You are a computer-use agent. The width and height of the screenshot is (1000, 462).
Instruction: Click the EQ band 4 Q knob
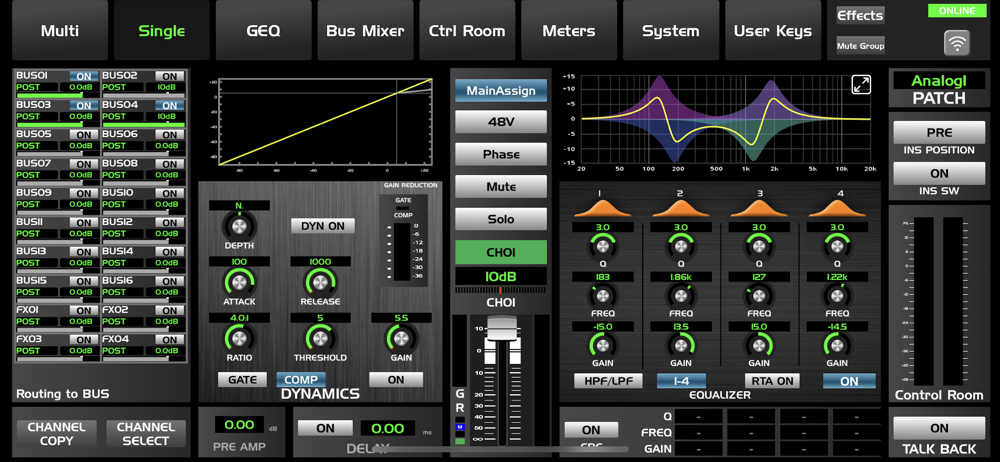[837, 246]
